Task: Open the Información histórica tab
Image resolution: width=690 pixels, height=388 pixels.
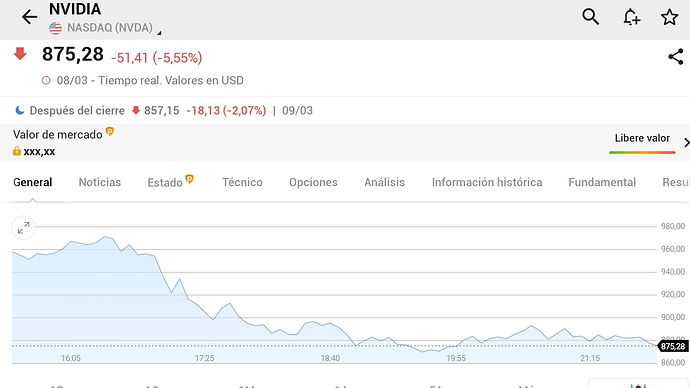Action: [487, 182]
